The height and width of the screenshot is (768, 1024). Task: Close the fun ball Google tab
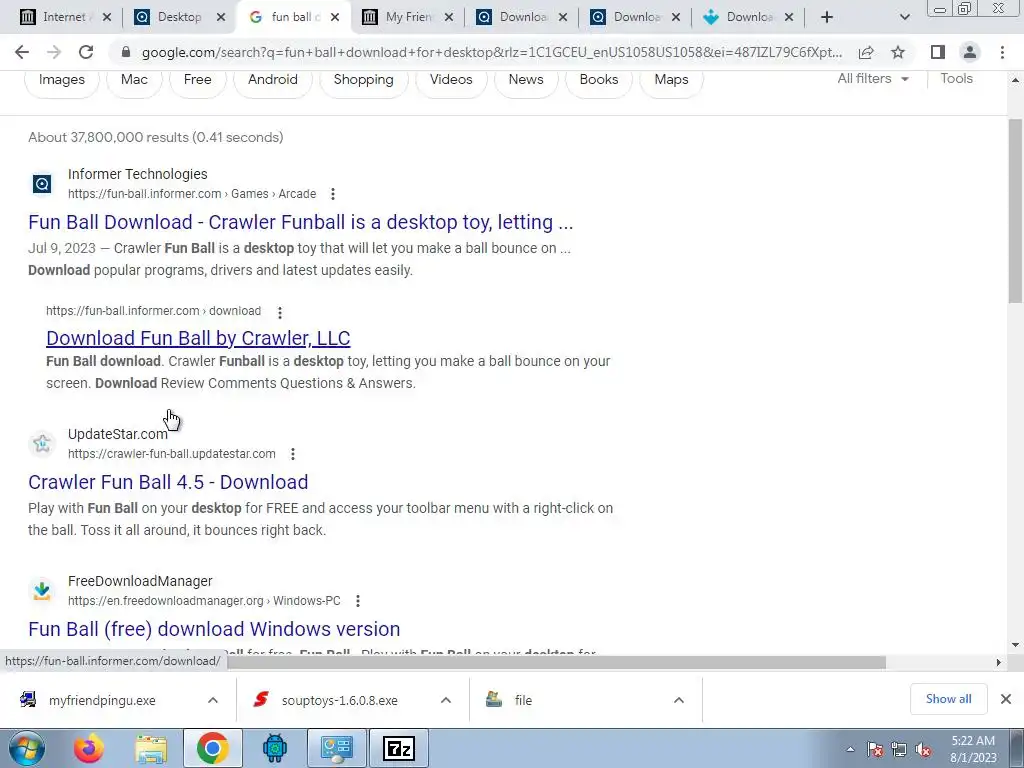(x=335, y=17)
